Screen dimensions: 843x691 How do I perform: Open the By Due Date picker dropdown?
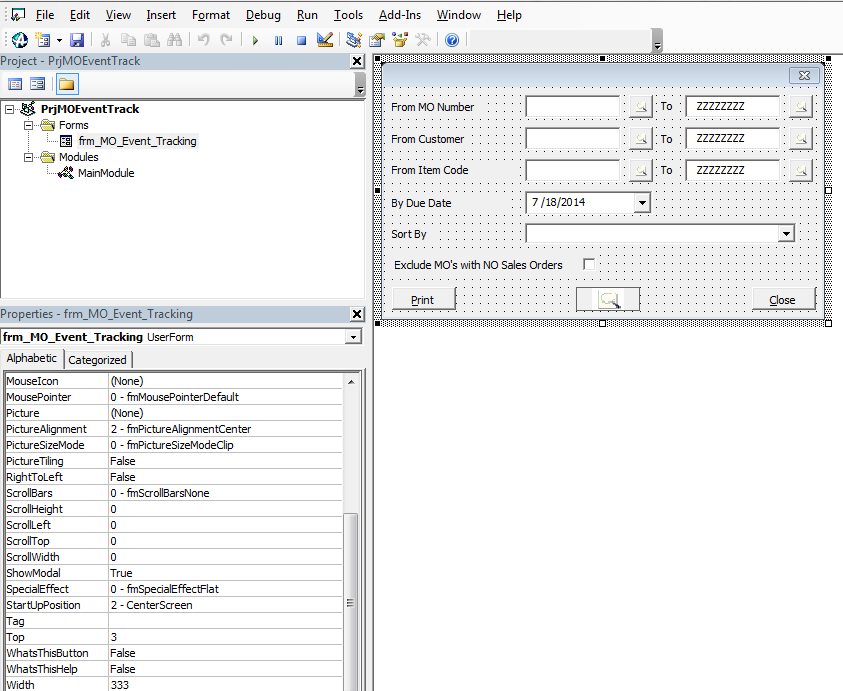641,203
